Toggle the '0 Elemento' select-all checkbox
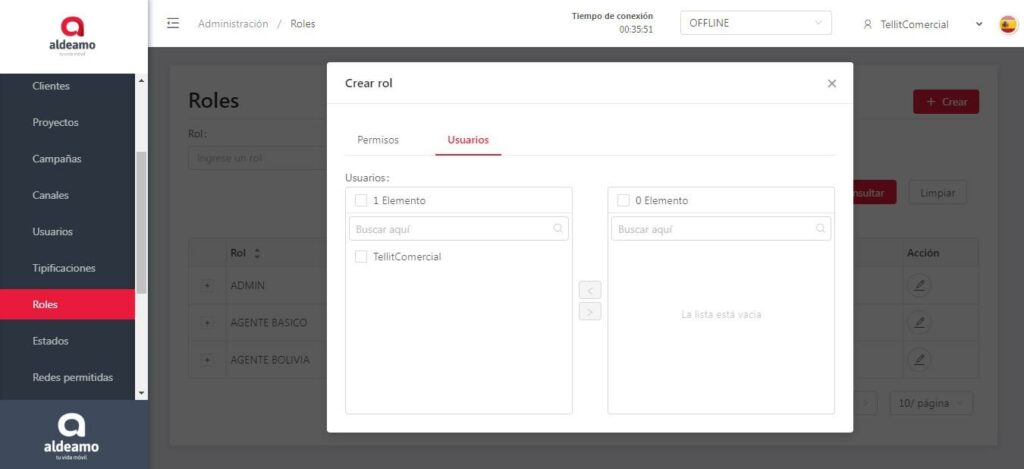The image size is (1024, 469). click(623, 200)
